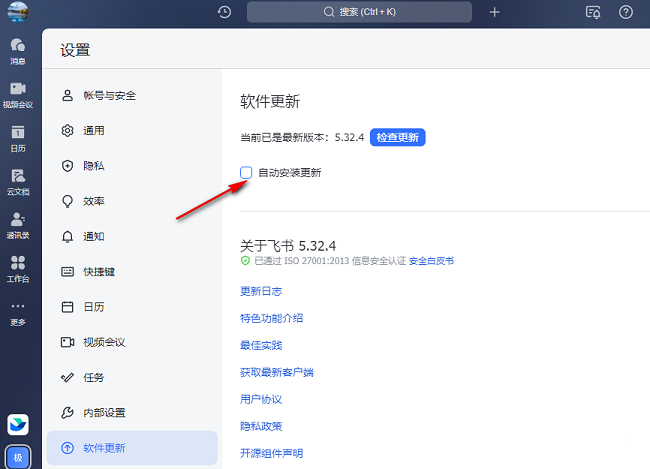This screenshot has width=650, height=469.
Task: Click the help question mark icon
Action: coord(626,12)
